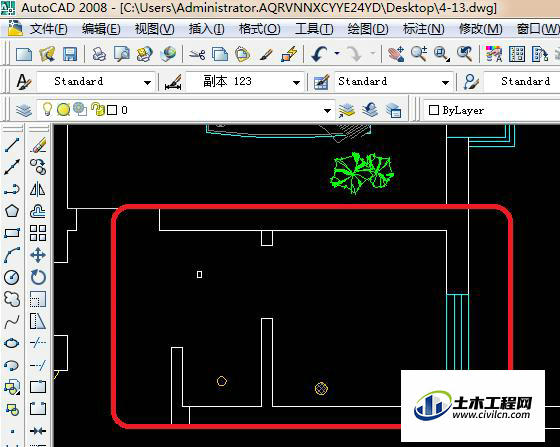Open the 绘图(D) menu

pos(368,29)
